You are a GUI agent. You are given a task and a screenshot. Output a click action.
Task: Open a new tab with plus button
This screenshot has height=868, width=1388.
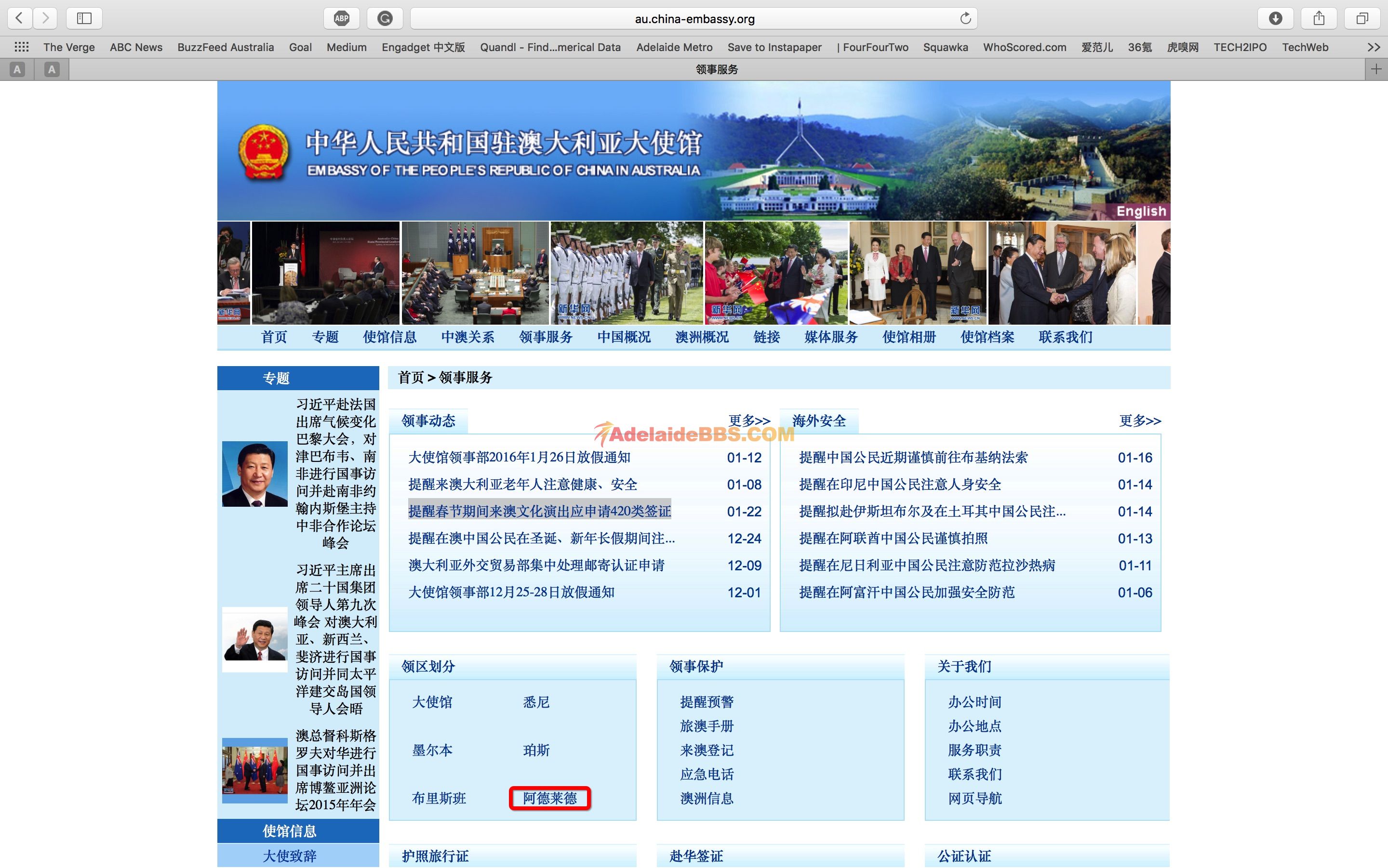click(1376, 69)
